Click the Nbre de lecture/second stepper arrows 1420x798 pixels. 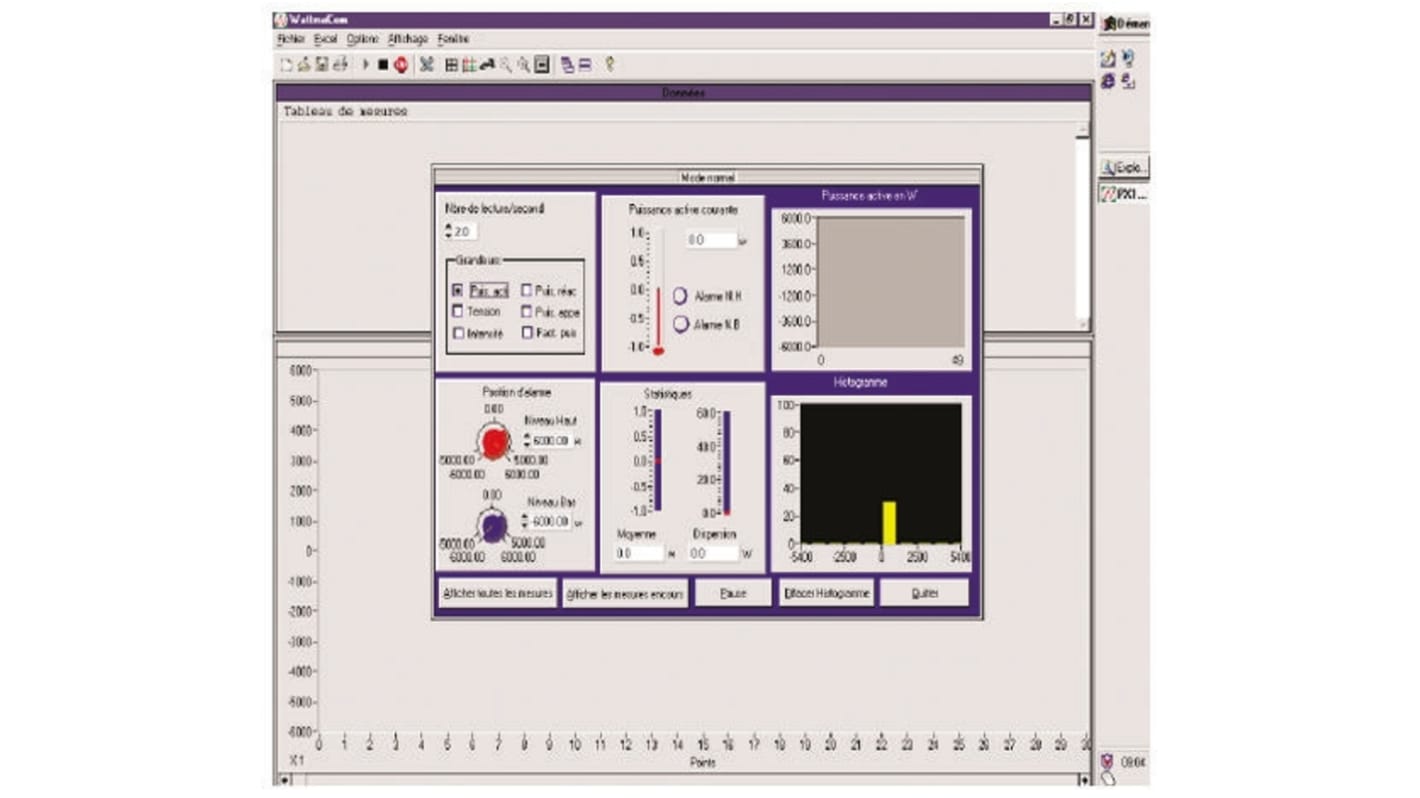pos(448,231)
